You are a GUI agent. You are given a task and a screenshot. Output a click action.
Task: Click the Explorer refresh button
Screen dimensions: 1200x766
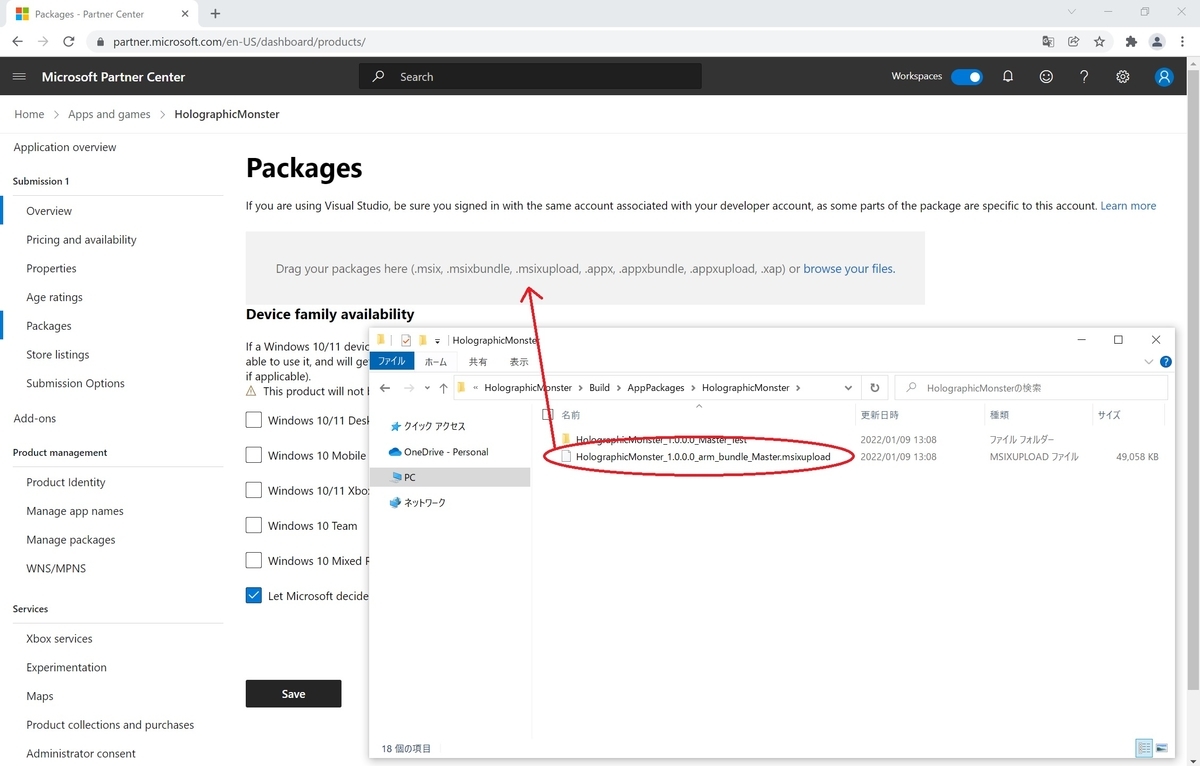pyautogui.click(x=875, y=388)
